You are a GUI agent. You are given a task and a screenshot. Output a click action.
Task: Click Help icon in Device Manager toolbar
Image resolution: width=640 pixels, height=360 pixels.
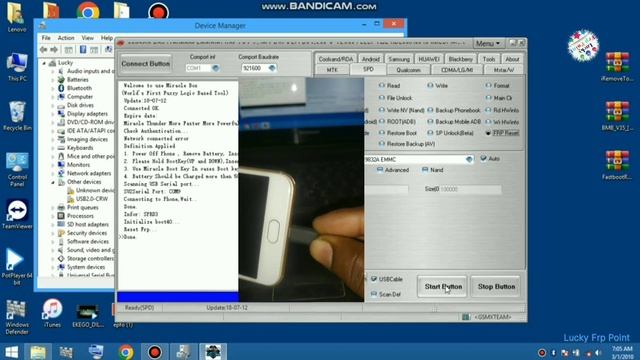(83, 50)
